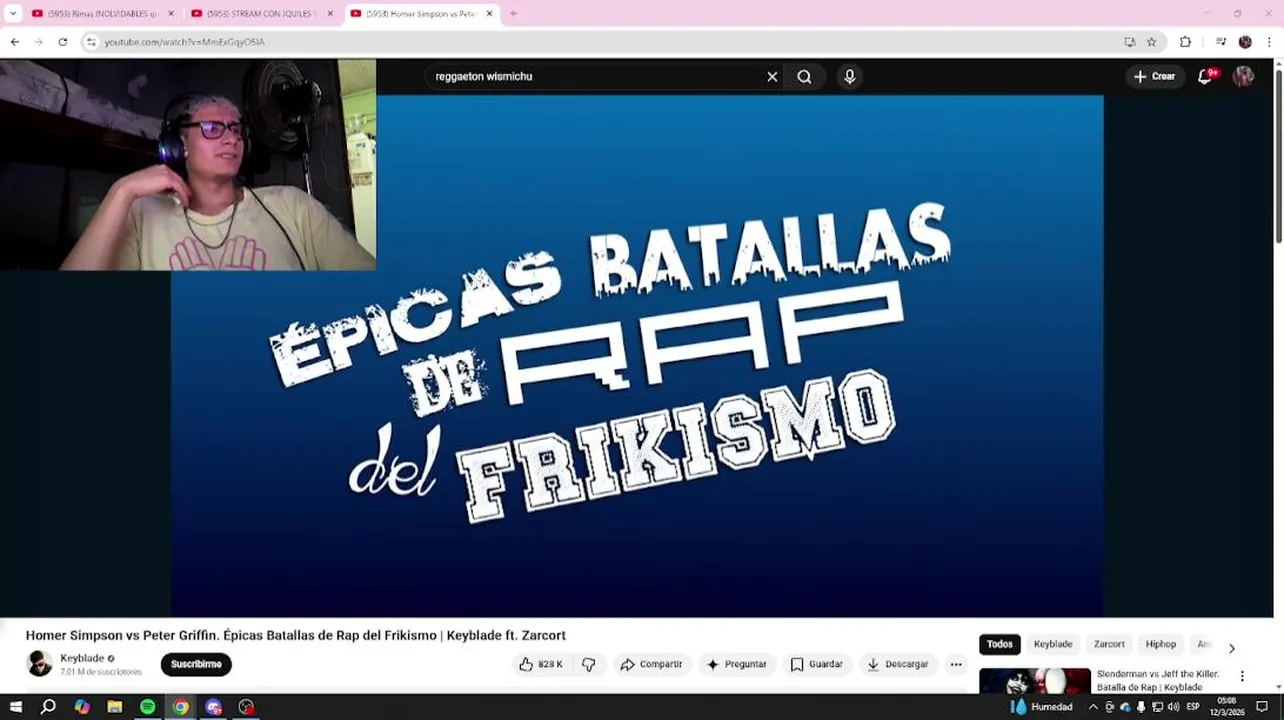This screenshot has width=1284, height=720.
Task: Click the Preguntar button
Action: click(x=736, y=664)
